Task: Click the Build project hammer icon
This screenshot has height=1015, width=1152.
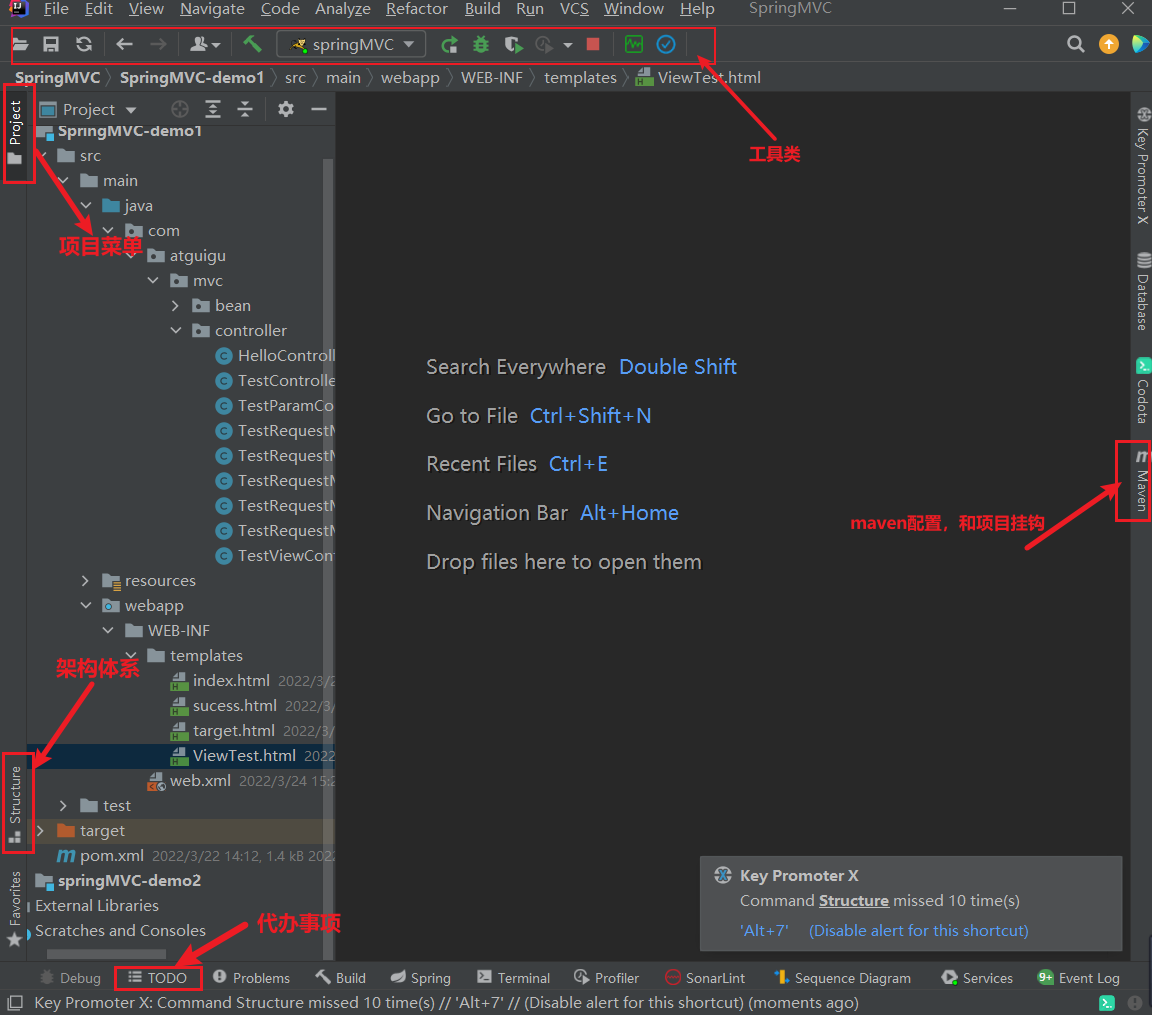Action: 252,44
